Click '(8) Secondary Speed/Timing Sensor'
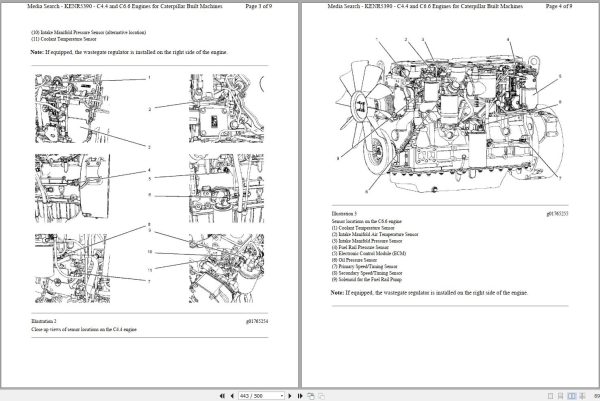 click(367, 273)
